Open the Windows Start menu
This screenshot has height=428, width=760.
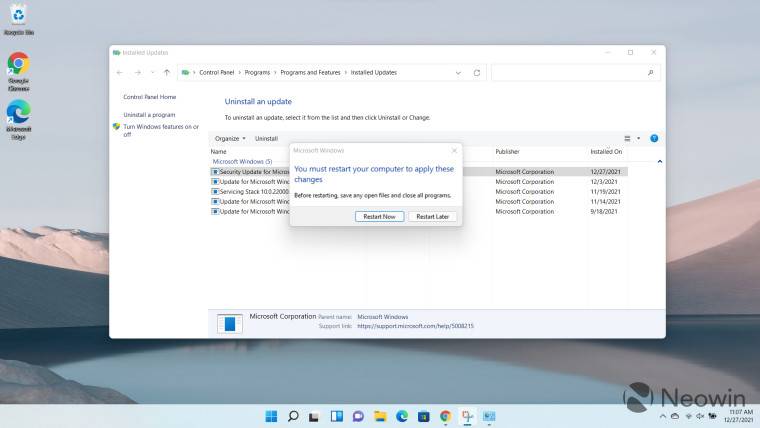[x=271, y=416]
